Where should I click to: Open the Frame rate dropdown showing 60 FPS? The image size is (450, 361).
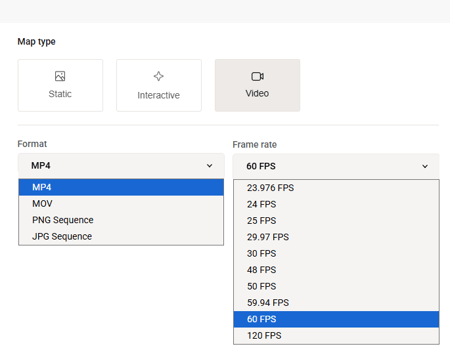336,166
